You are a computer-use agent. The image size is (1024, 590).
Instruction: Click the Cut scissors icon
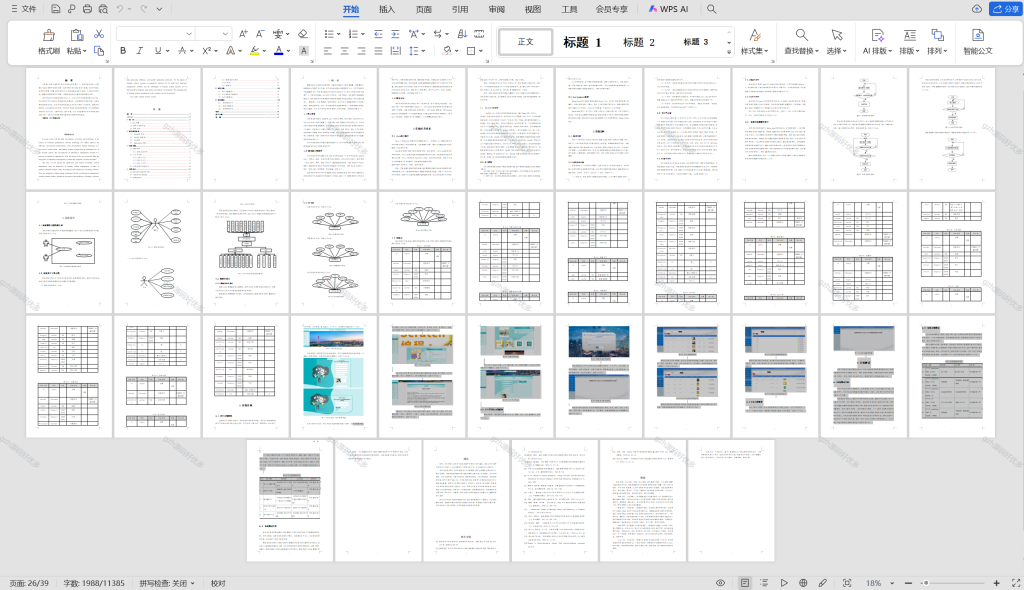tap(99, 34)
